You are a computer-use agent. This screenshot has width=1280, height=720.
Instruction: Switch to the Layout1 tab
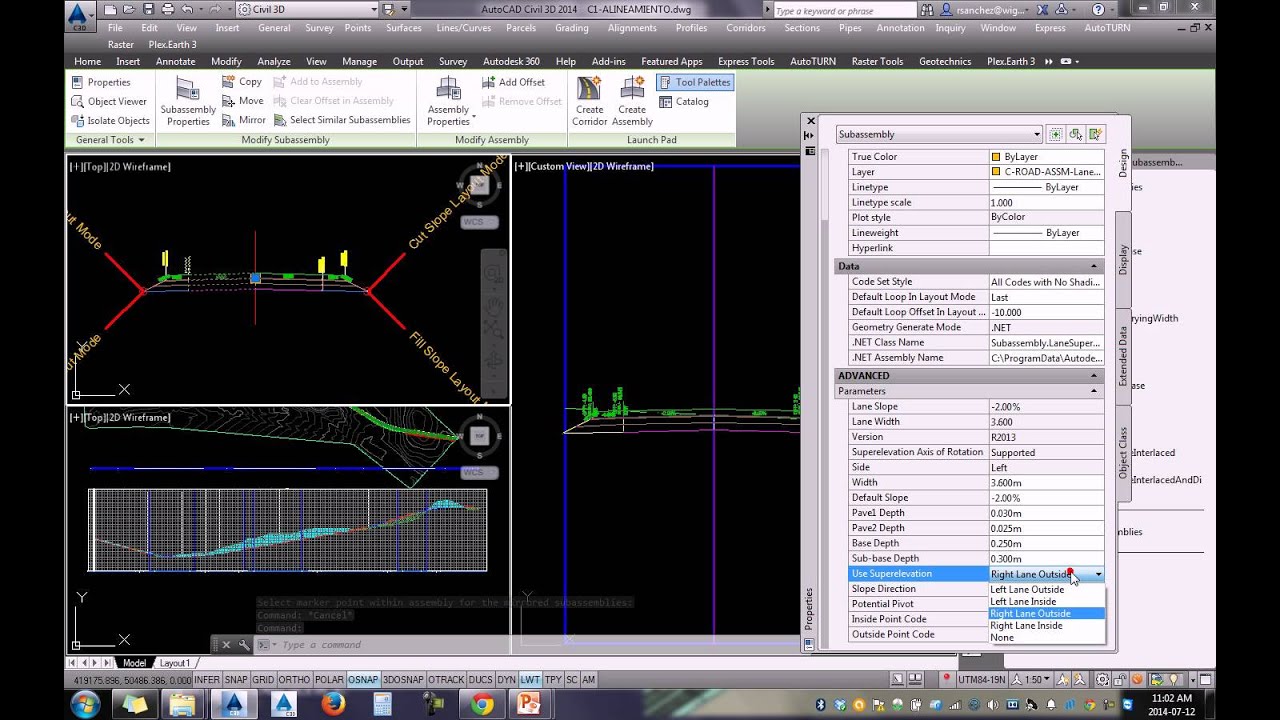coord(175,663)
